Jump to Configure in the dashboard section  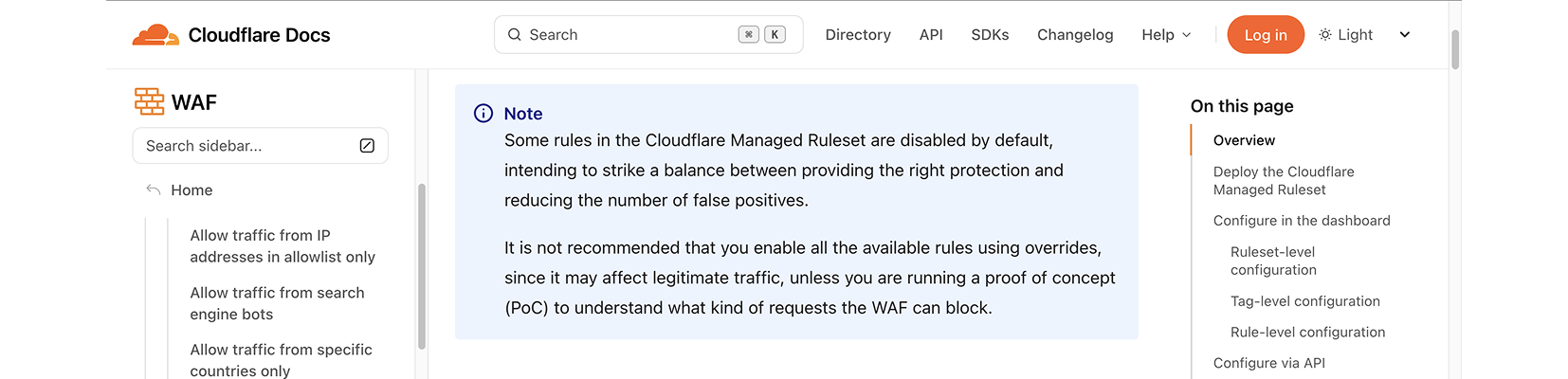(1302, 221)
